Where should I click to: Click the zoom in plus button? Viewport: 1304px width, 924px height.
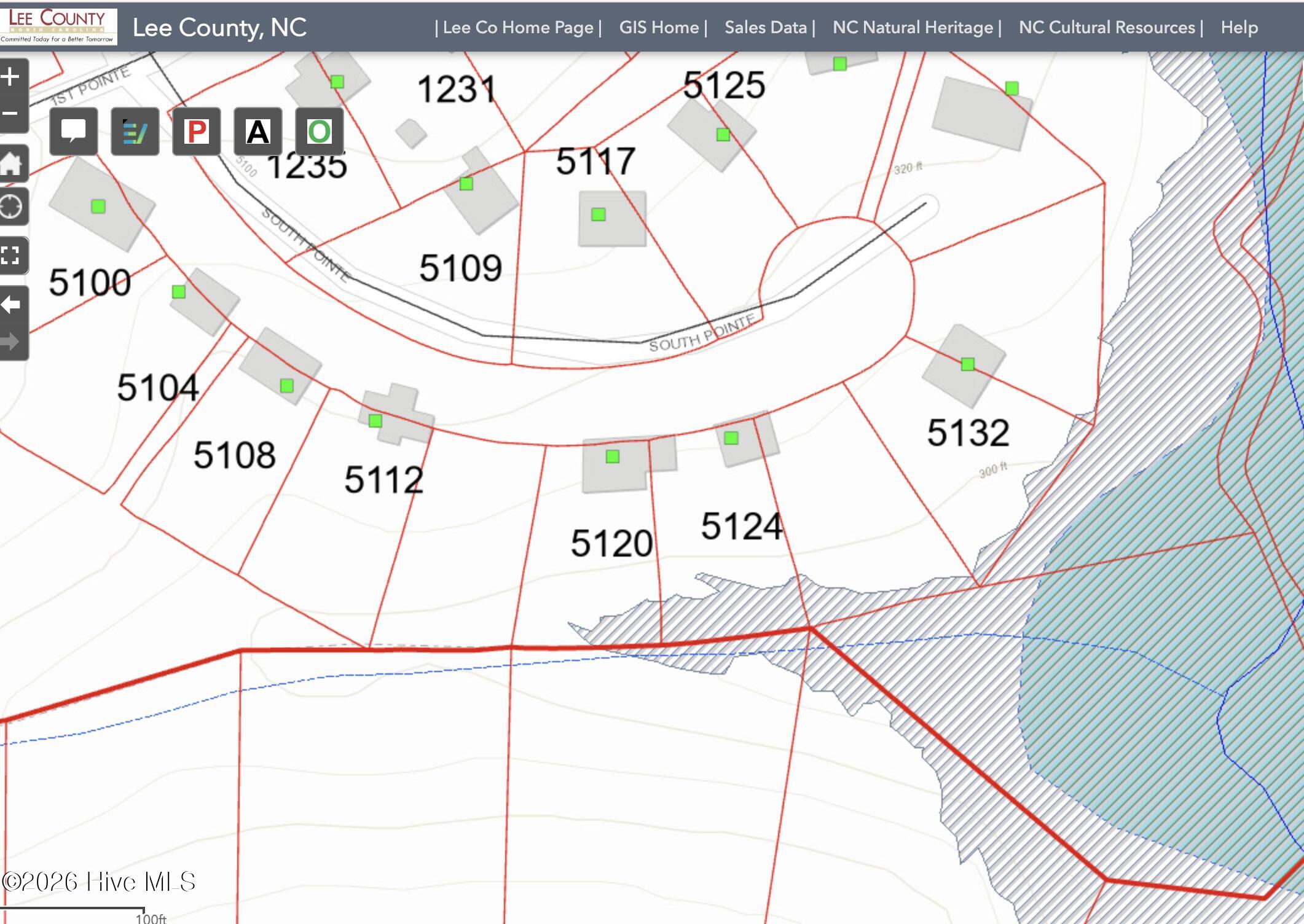coord(10,77)
